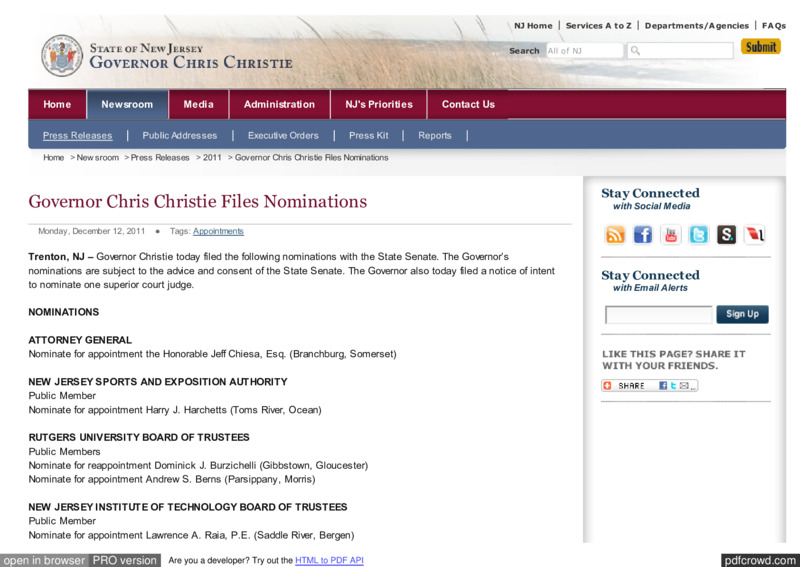Click the FAQs top link
This screenshot has height=567, width=800.
773,26
